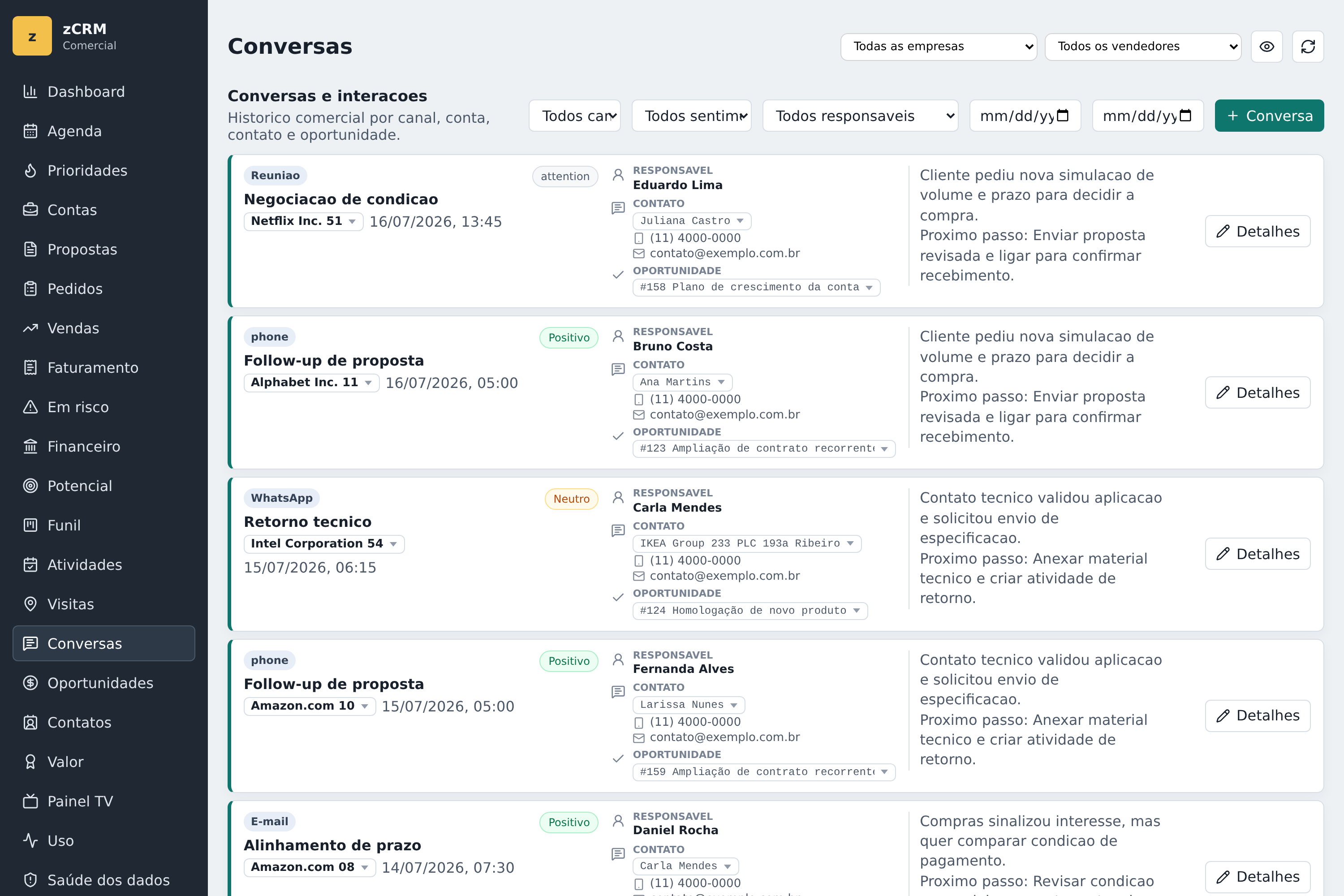The image size is (1344, 896).
Task: Expand Alphabet Inc. 11 account selector
Action: (311, 382)
